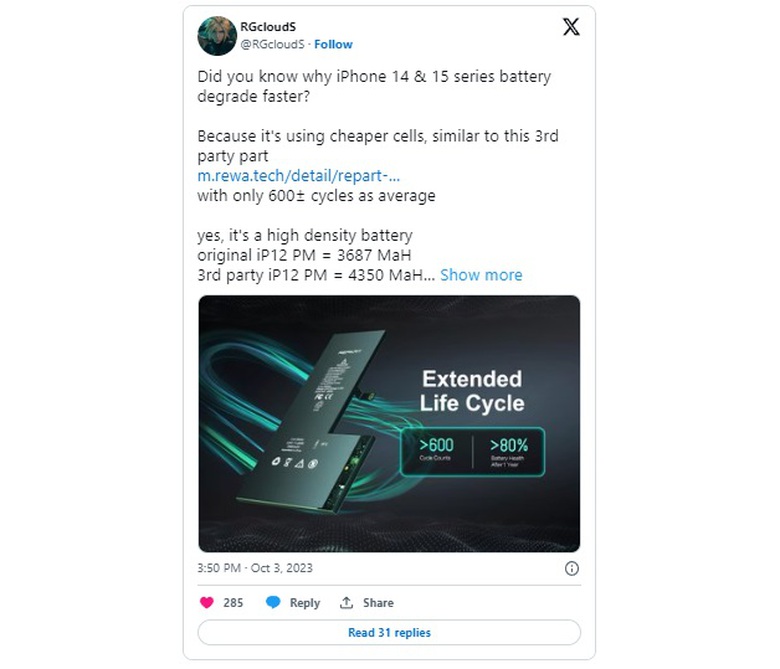Click the >600 cycle counts badge in image
The width and height of the screenshot is (780, 669).
pyautogui.click(x=436, y=449)
